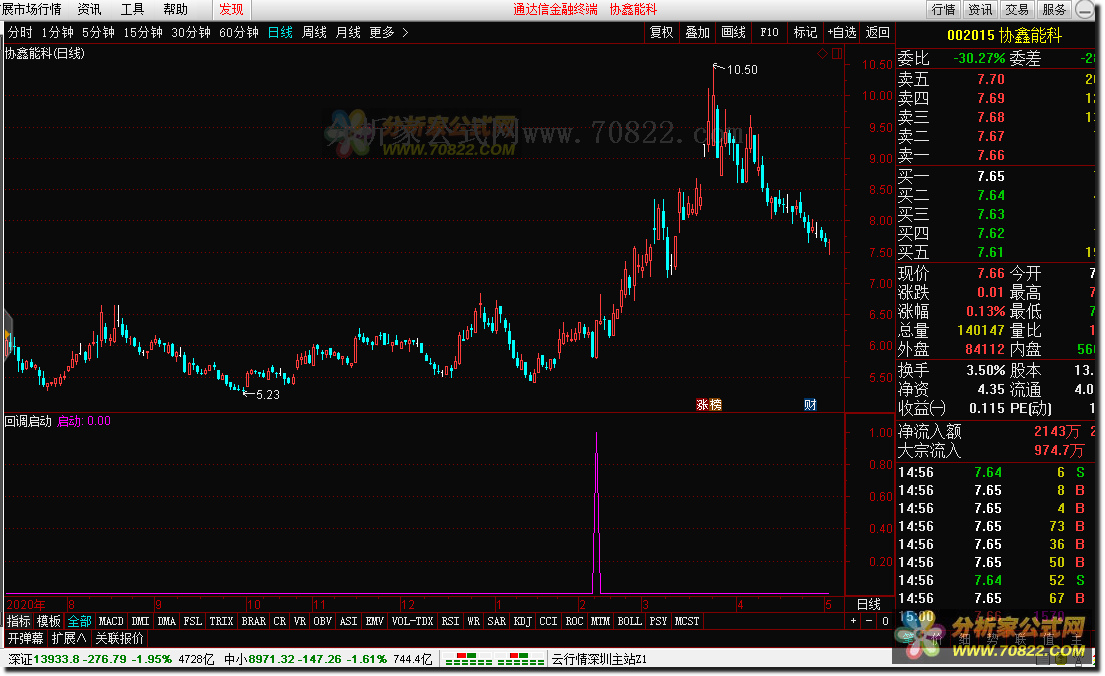This screenshot has width=1105, height=676.
Task: Select the 15分钟 period
Action: [143, 32]
